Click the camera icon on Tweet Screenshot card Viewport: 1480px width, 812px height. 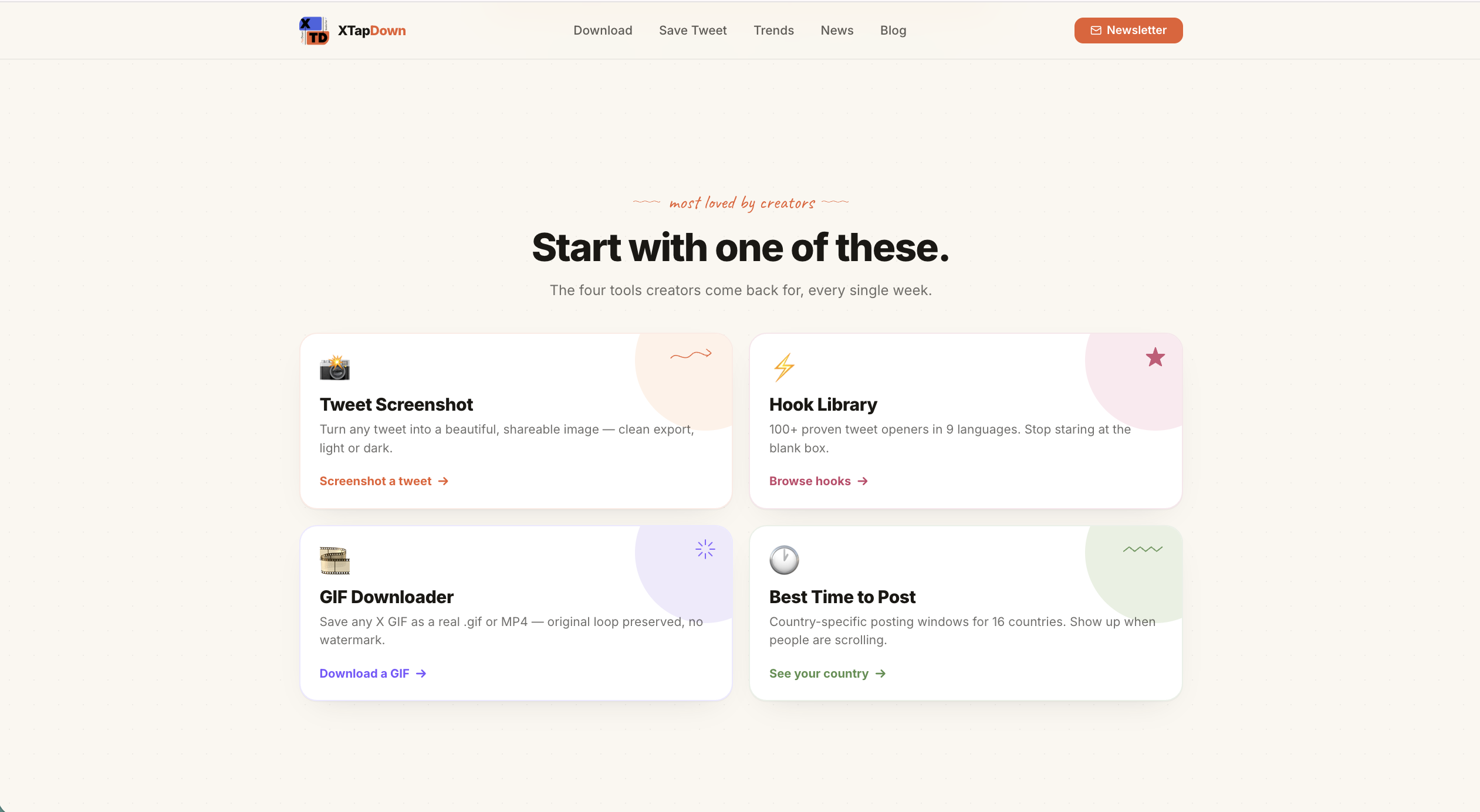click(x=334, y=368)
